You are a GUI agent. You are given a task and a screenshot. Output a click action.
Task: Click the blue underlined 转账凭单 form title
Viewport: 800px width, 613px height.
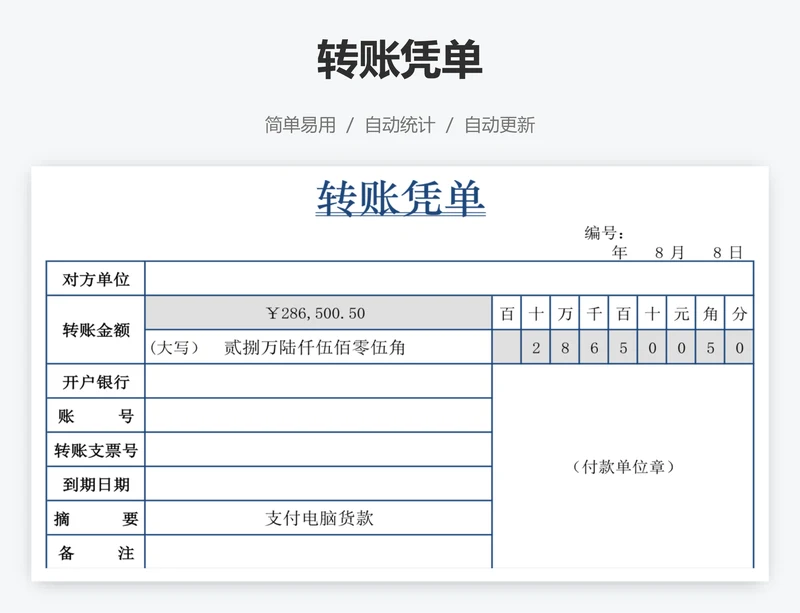[x=400, y=199]
